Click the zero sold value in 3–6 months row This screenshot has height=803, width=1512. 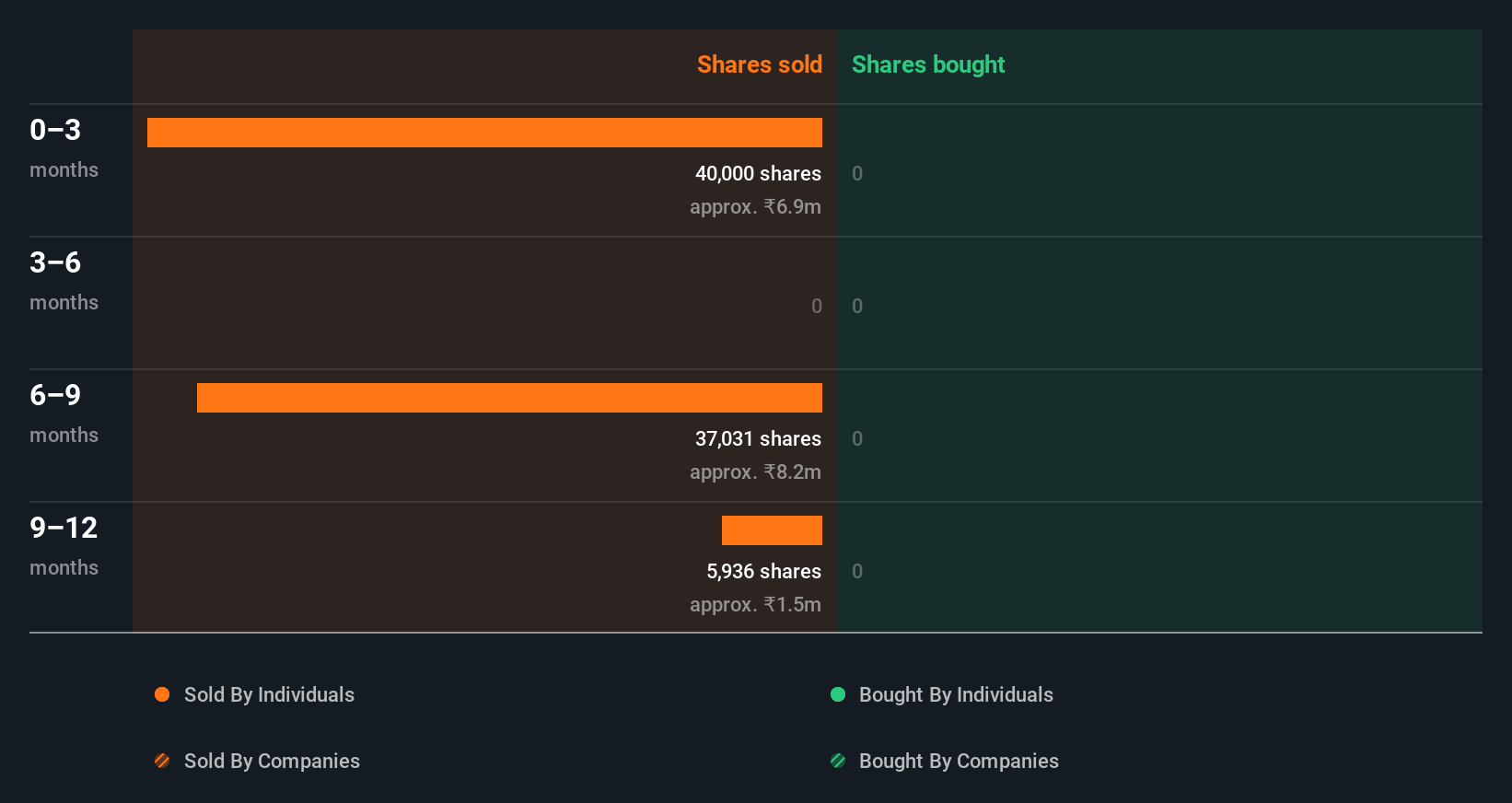[817, 306]
